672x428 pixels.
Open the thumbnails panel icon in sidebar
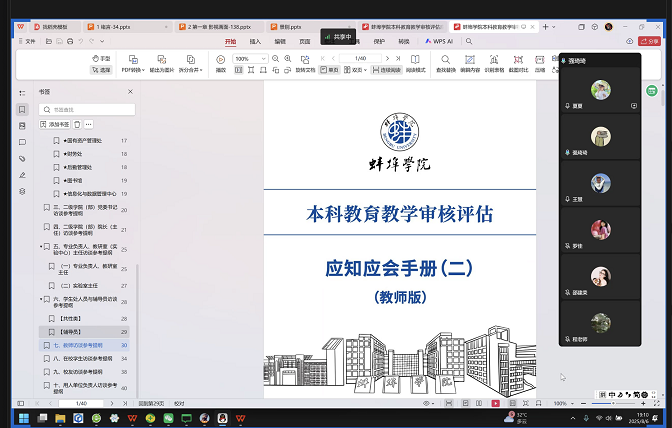pos(22,125)
